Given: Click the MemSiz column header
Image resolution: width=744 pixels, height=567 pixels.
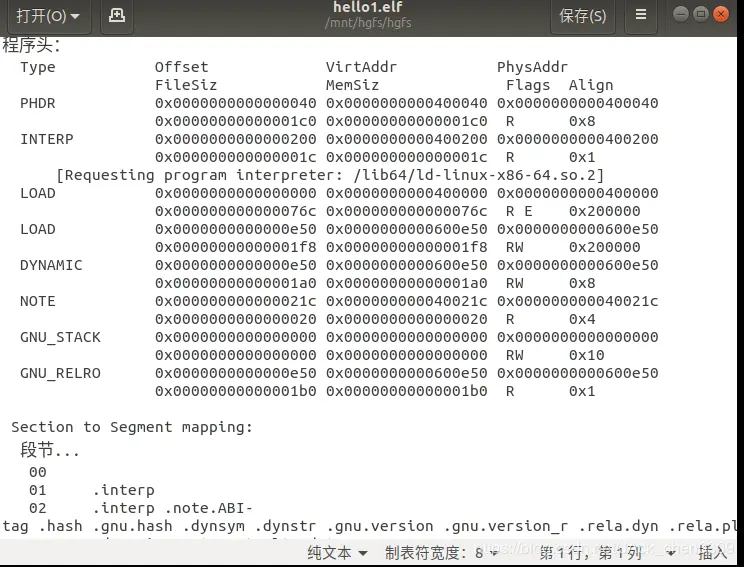Looking at the screenshot, I should 352,85.
